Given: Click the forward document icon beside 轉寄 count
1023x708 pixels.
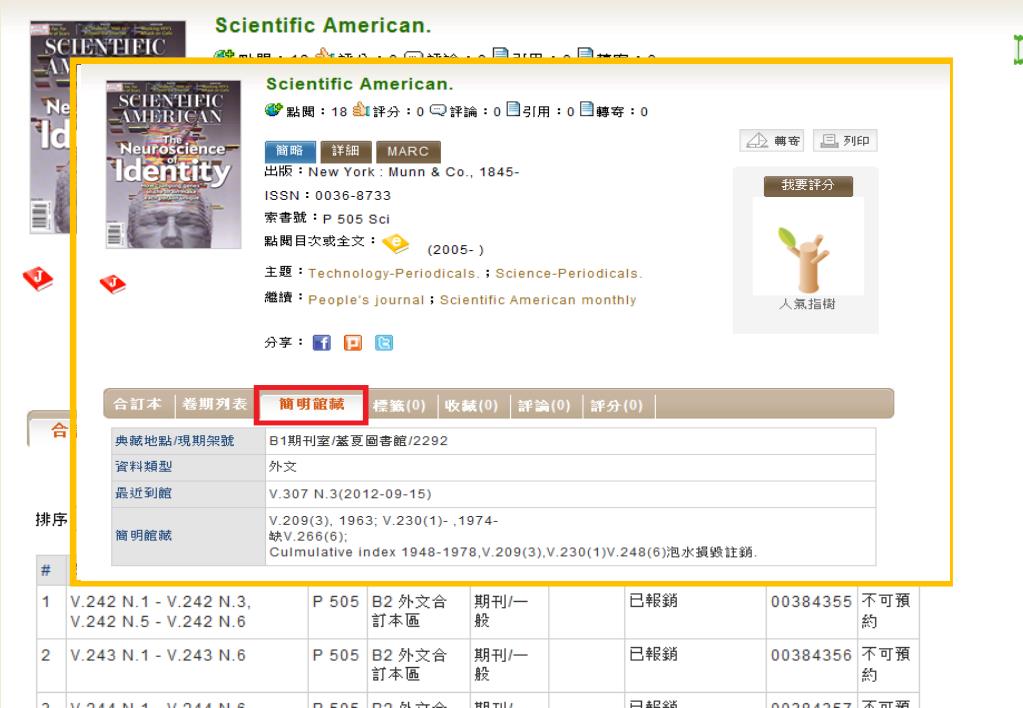Looking at the screenshot, I should 587,109.
